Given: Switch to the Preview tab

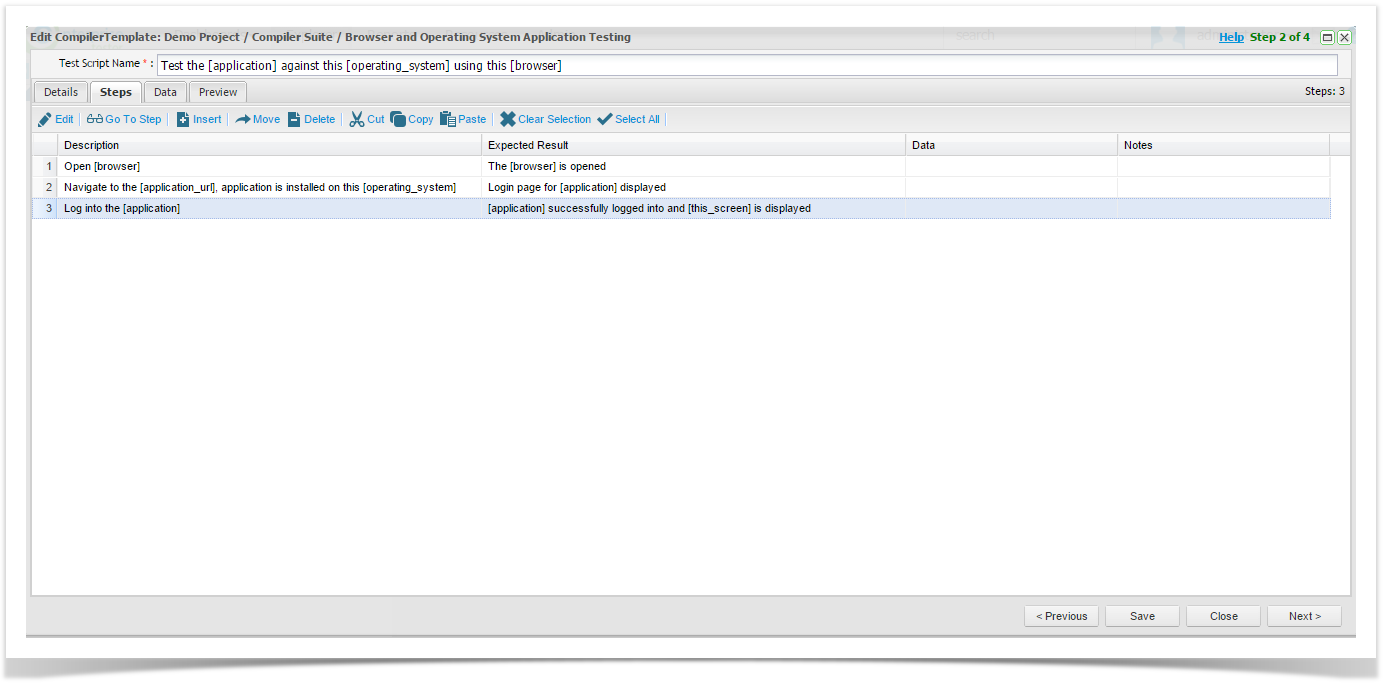Looking at the screenshot, I should (218, 92).
